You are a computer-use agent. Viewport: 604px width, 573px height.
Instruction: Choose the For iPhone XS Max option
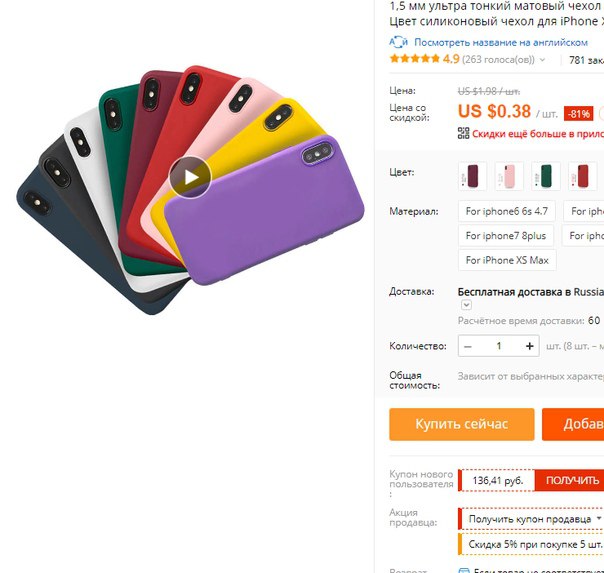pos(507,260)
